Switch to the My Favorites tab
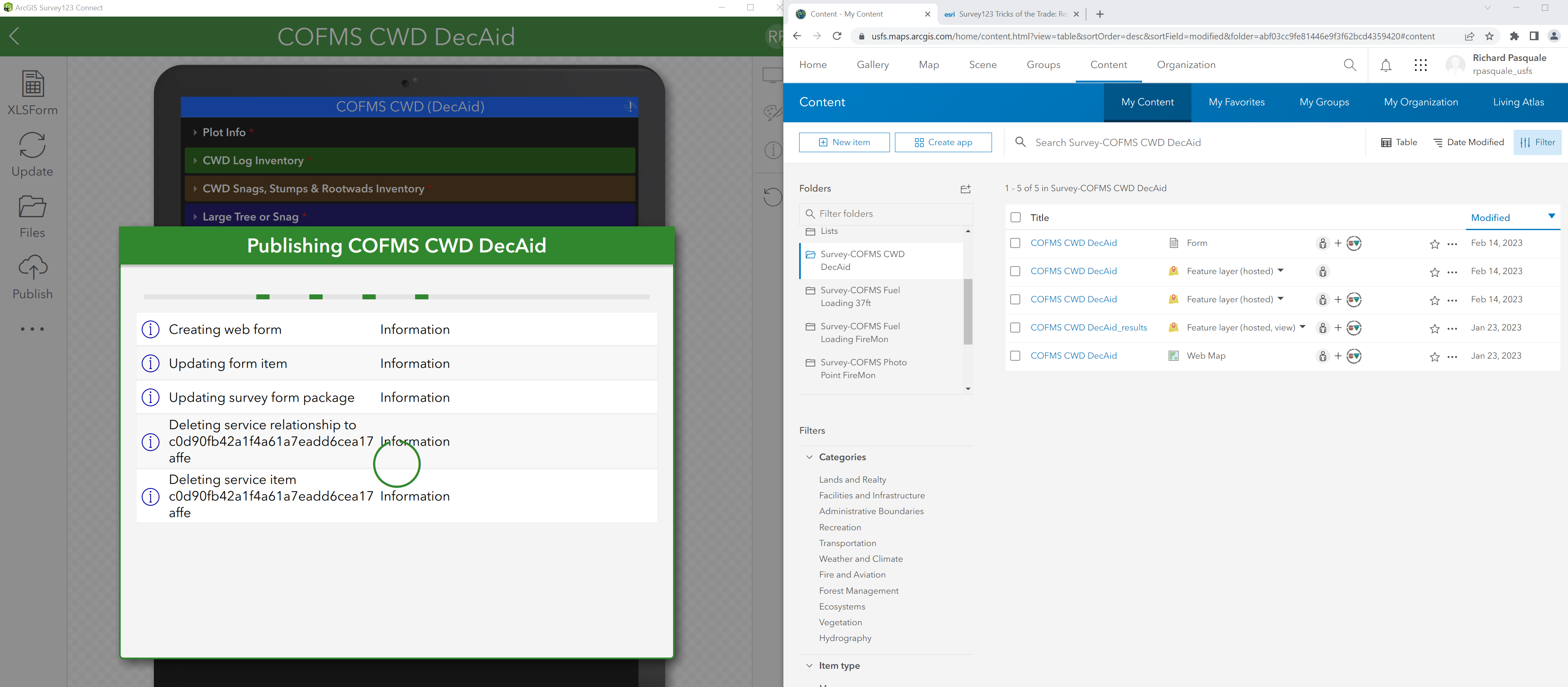 [1236, 102]
